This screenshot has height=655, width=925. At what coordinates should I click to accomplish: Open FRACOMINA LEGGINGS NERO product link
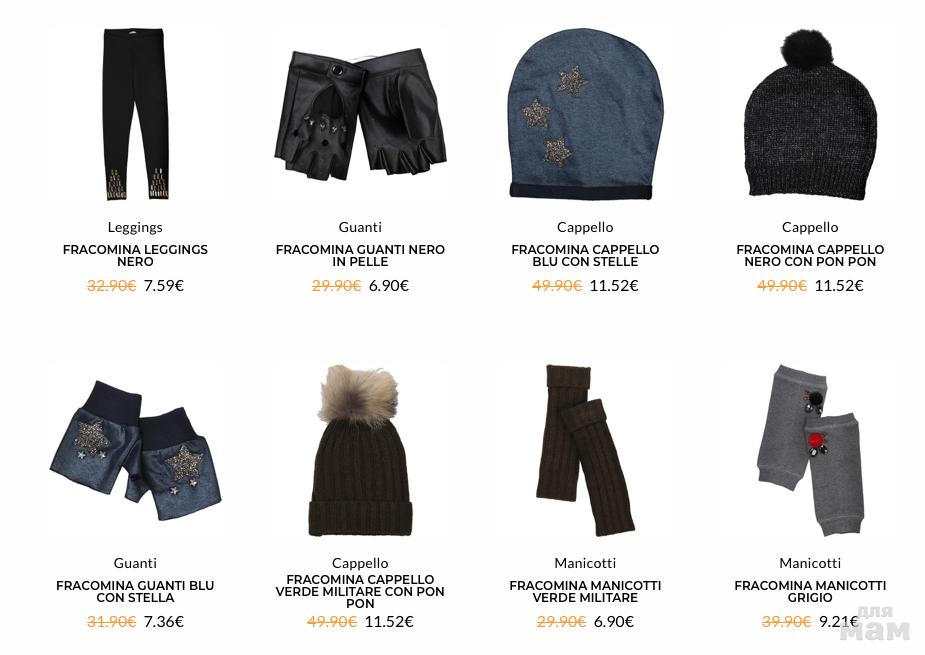click(x=135, y=256)
